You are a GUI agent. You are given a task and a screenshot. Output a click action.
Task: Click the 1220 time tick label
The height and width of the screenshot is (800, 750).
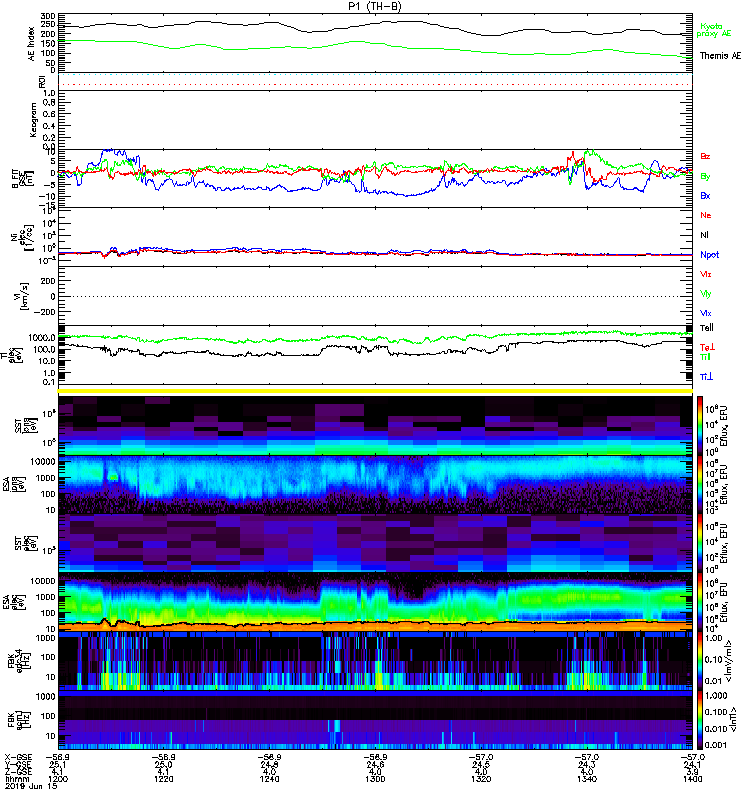163,779
